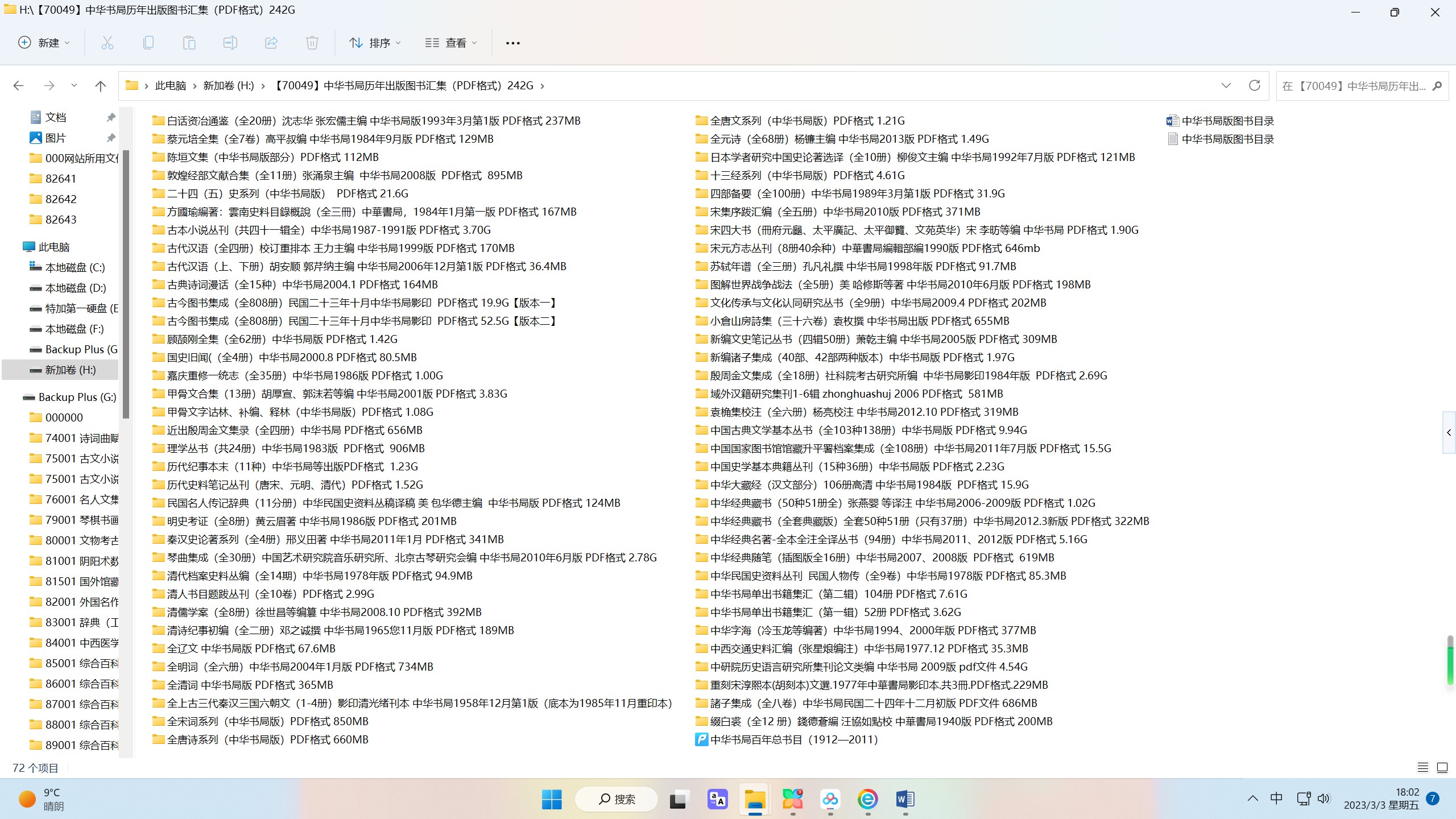The width and height of the screenshot is (1456, 819).
Task: Click 新加卷 (H:) in the address breadcrumb
Action: point(229,86)
